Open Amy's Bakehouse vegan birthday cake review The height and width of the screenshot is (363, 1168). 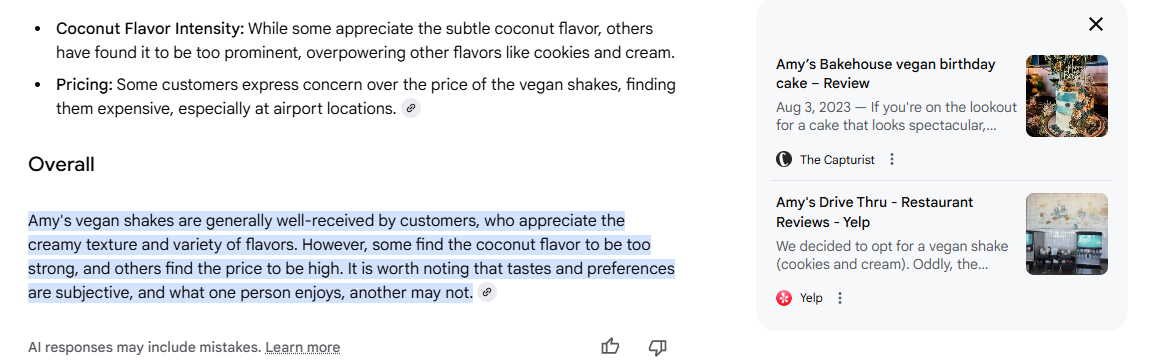[886, 74]
